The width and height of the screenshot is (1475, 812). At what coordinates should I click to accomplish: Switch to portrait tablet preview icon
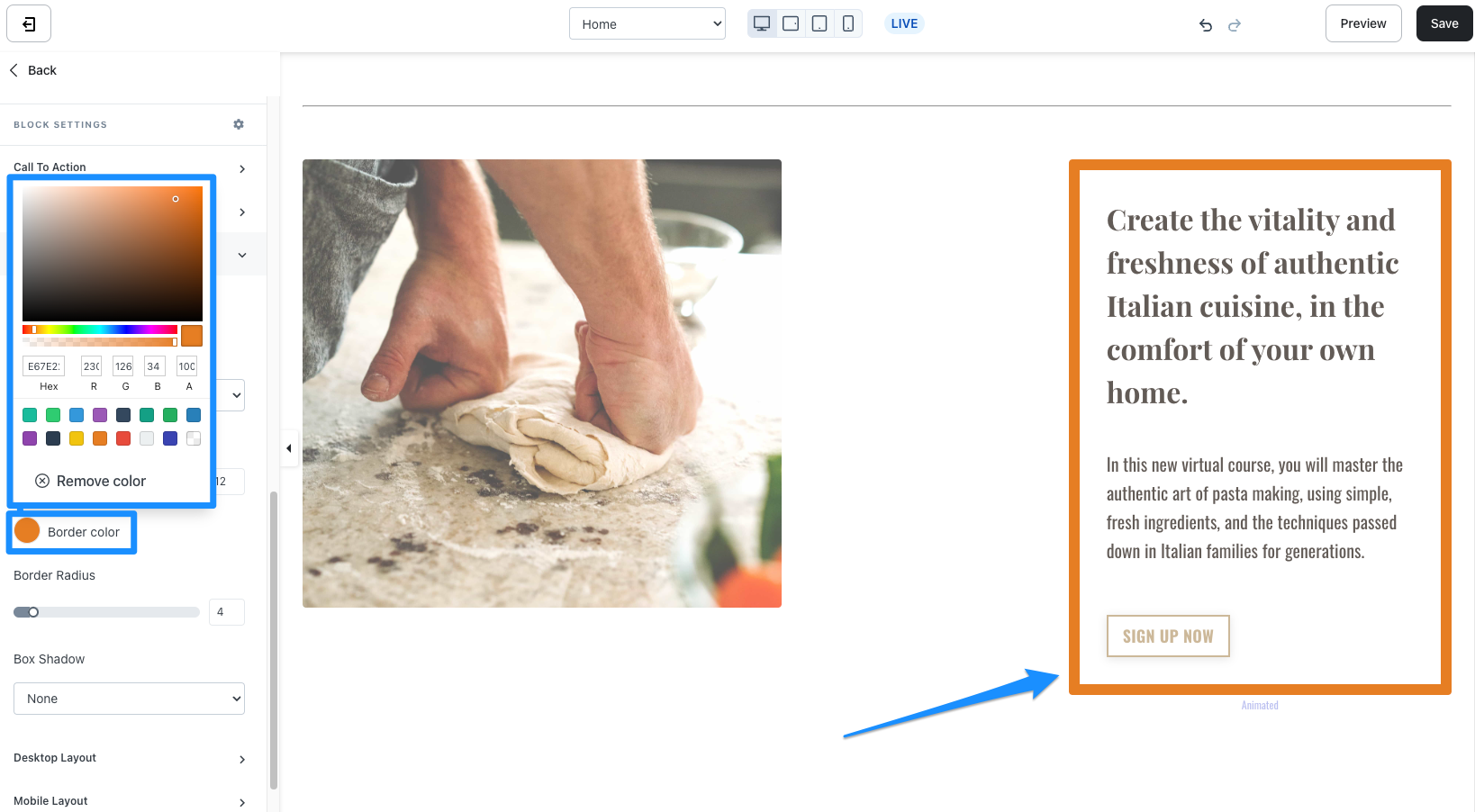tap(819, 24)
